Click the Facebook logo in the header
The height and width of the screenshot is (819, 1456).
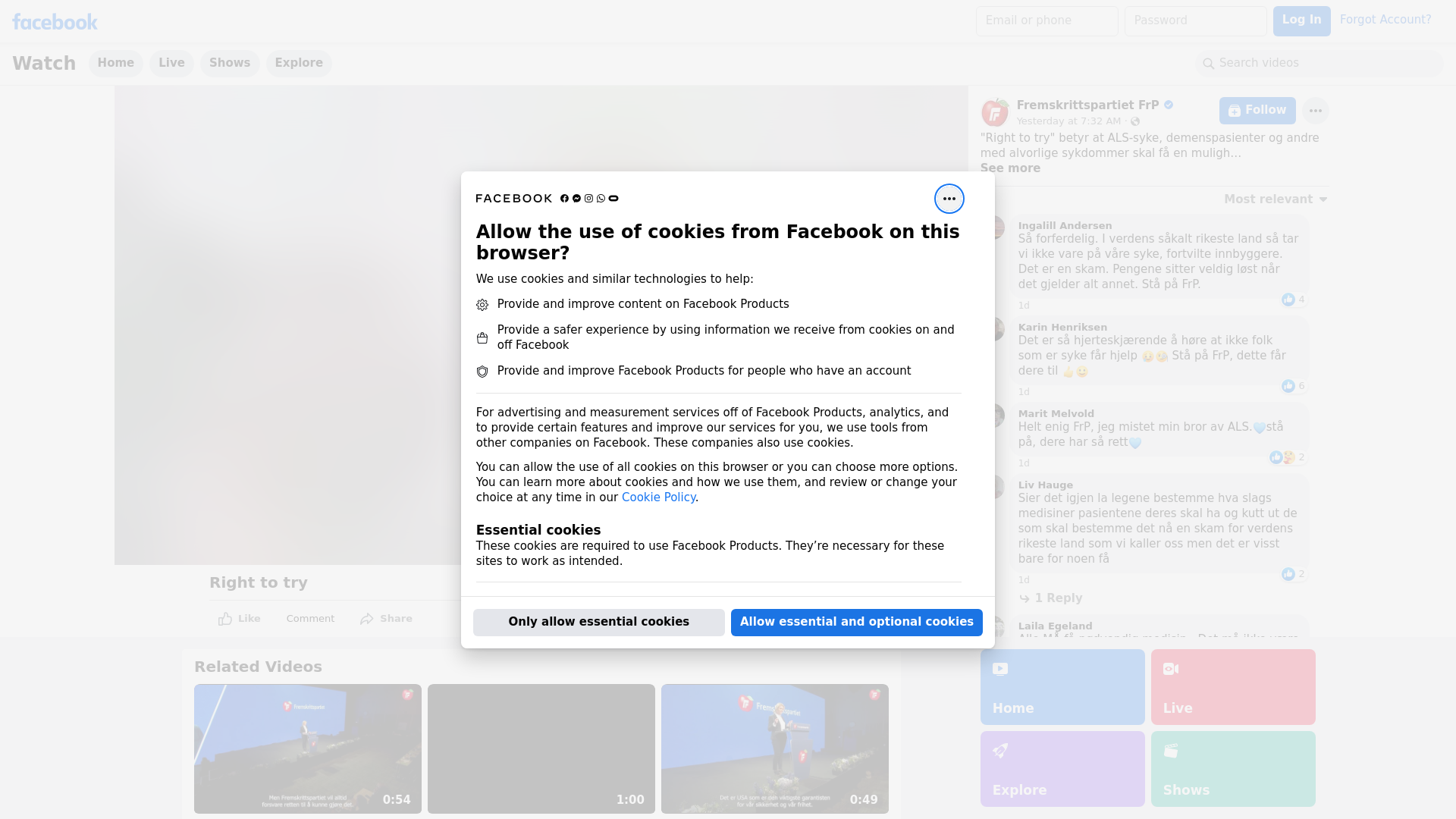pos(55,22)
